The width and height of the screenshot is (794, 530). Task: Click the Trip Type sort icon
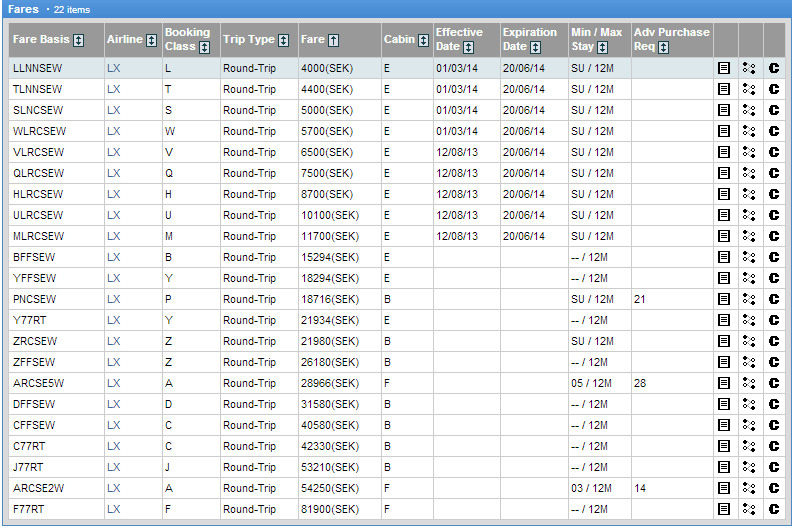[x=284, y=40]
